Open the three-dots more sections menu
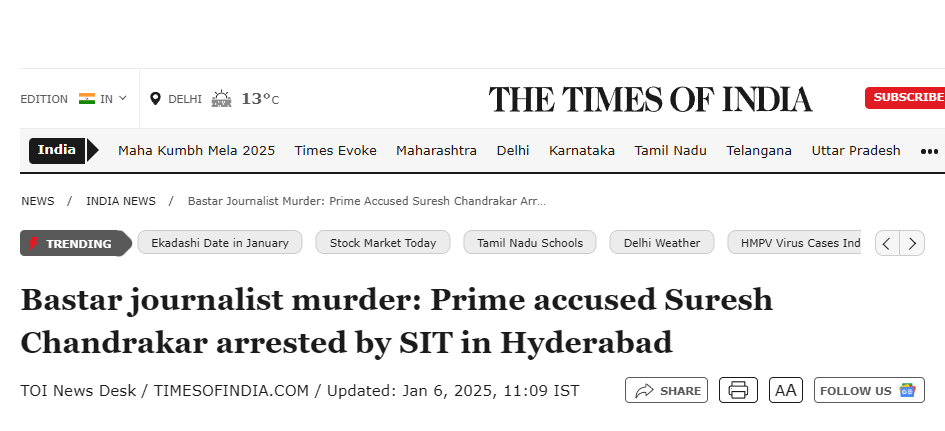945x431 pixels. [x=930, y=151]
